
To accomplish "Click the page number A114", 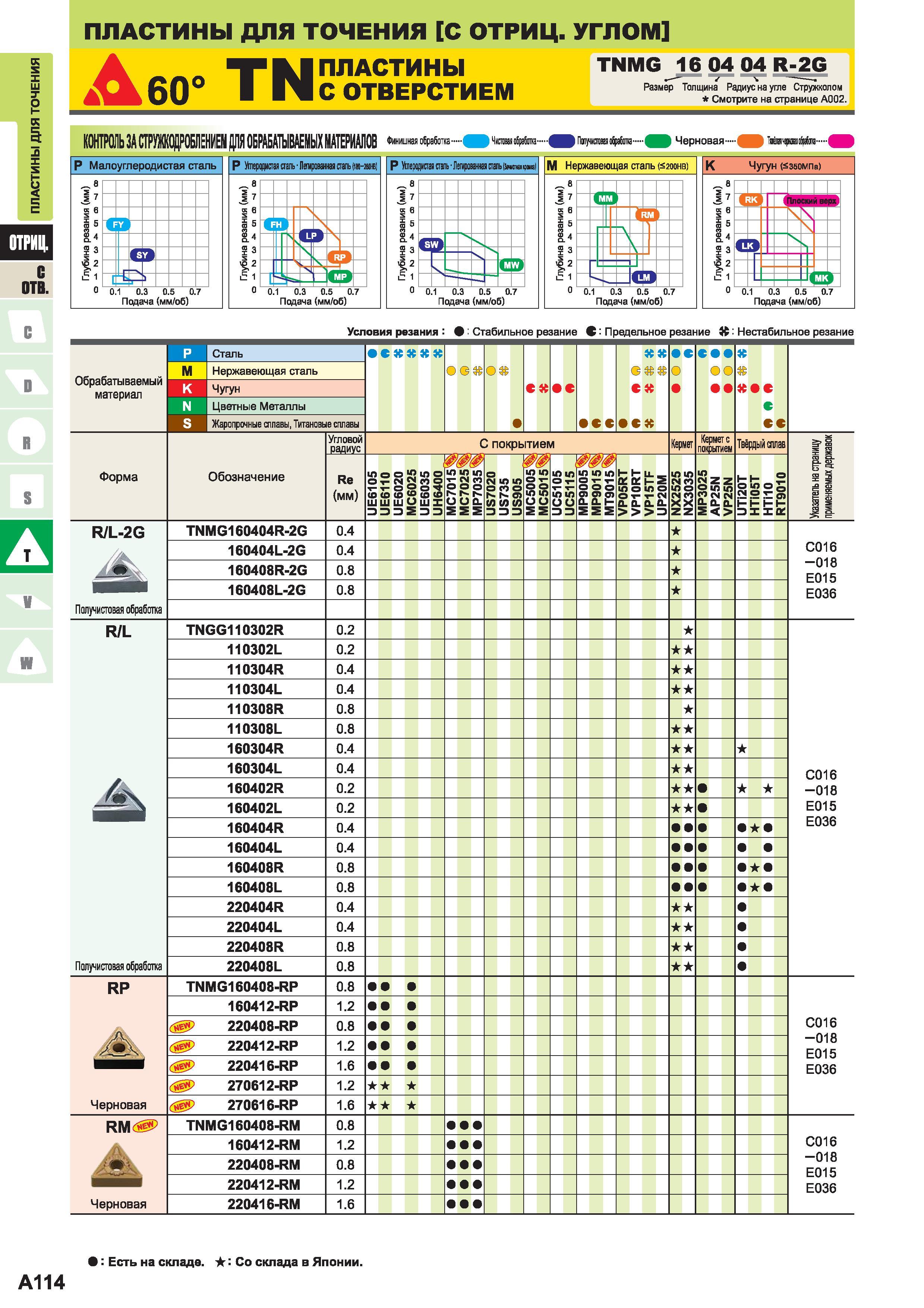I will (x=42, y=1282).
